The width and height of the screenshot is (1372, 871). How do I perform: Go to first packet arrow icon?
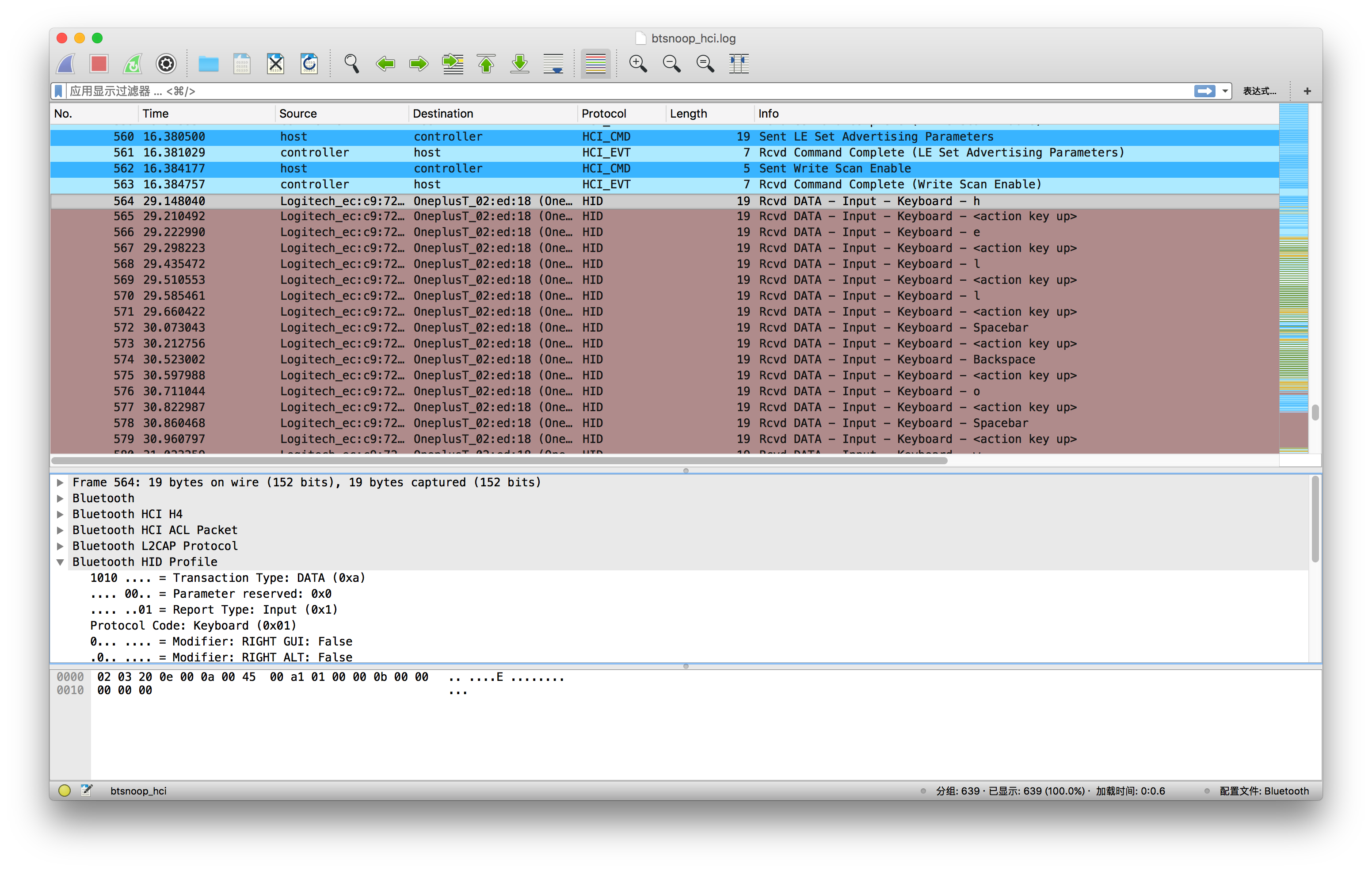(486, 64)
